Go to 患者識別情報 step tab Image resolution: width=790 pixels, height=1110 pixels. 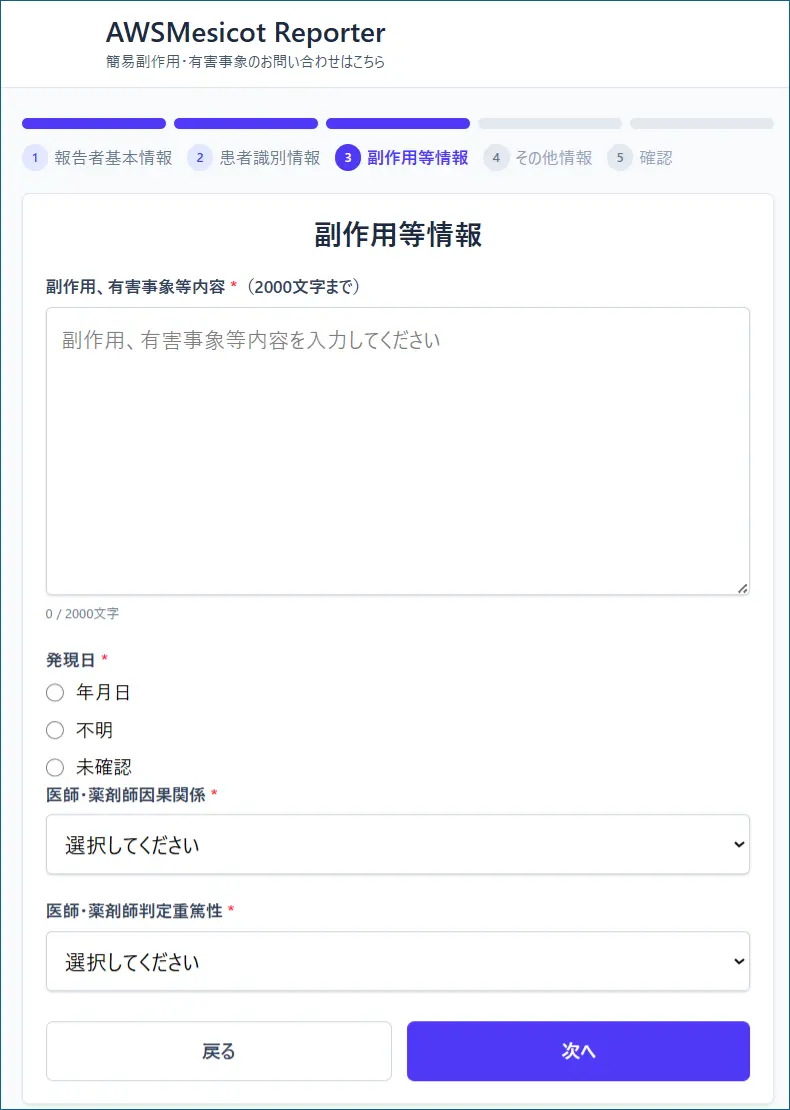point(270,158)
